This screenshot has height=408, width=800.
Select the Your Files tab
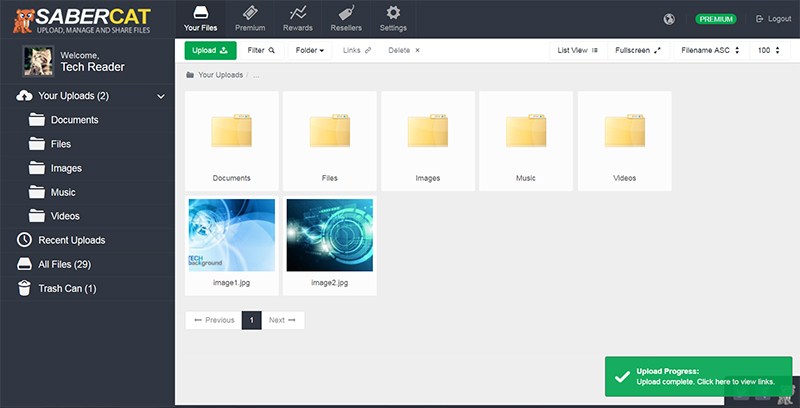tap(201, 19)
